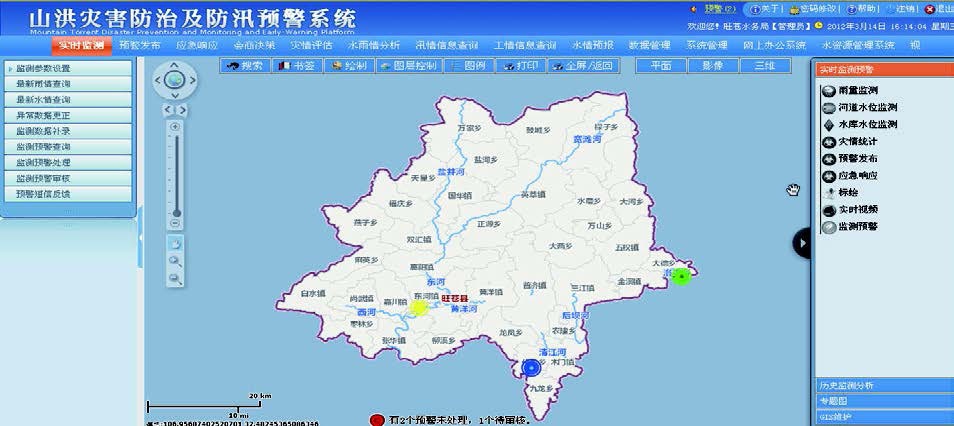Open 预警短信反馈
The height and width of the screenshot is (426, 954).
coord(68,194)
